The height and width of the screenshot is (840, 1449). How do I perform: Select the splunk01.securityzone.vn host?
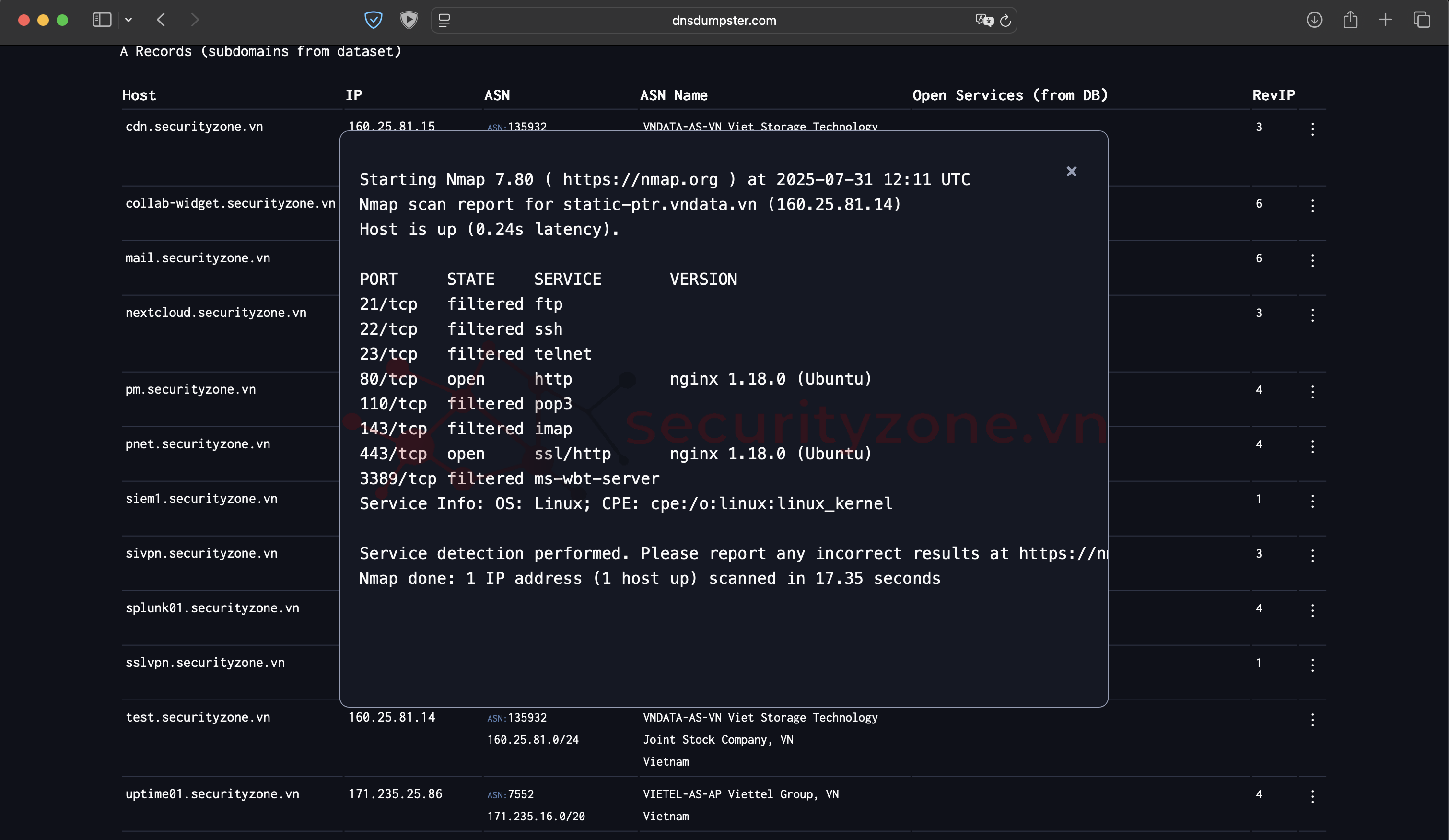(x=212, y=608)
